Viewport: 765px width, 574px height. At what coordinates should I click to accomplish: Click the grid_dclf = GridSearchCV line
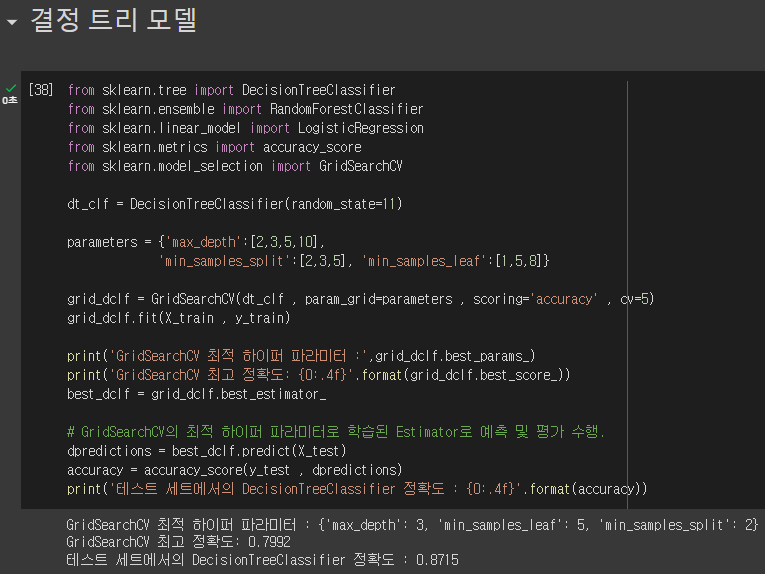(x=361, y=299)
